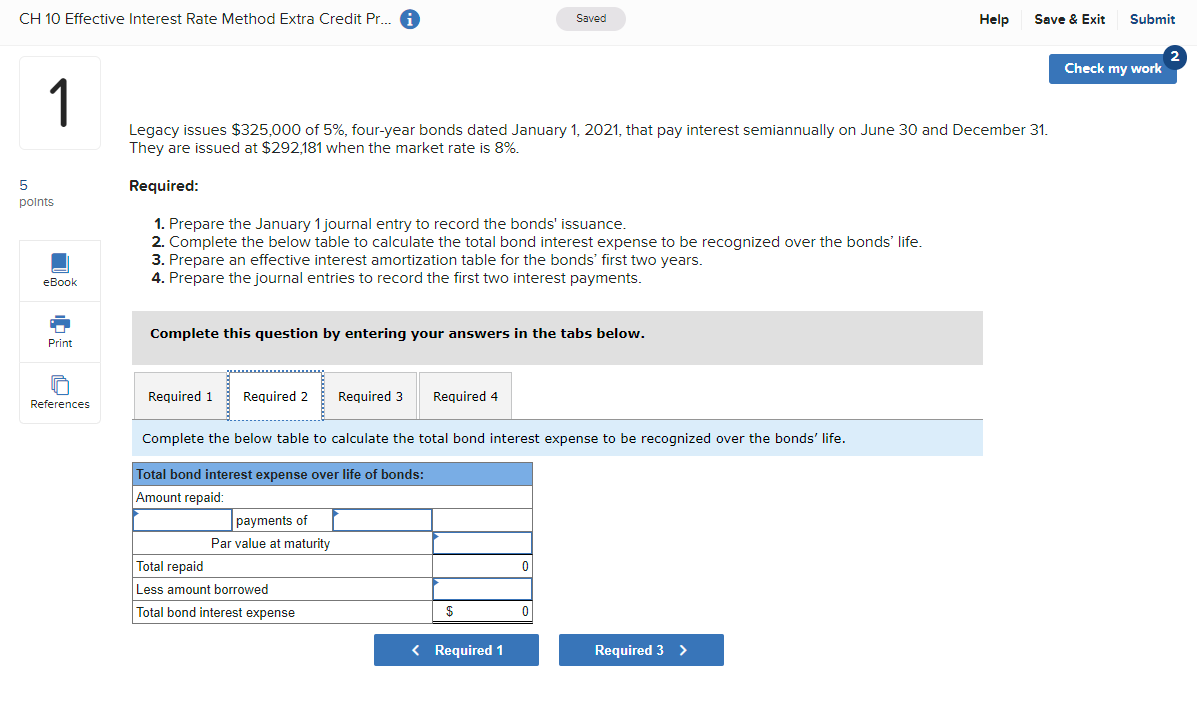Click Save & Exit

coord(1069,19)
